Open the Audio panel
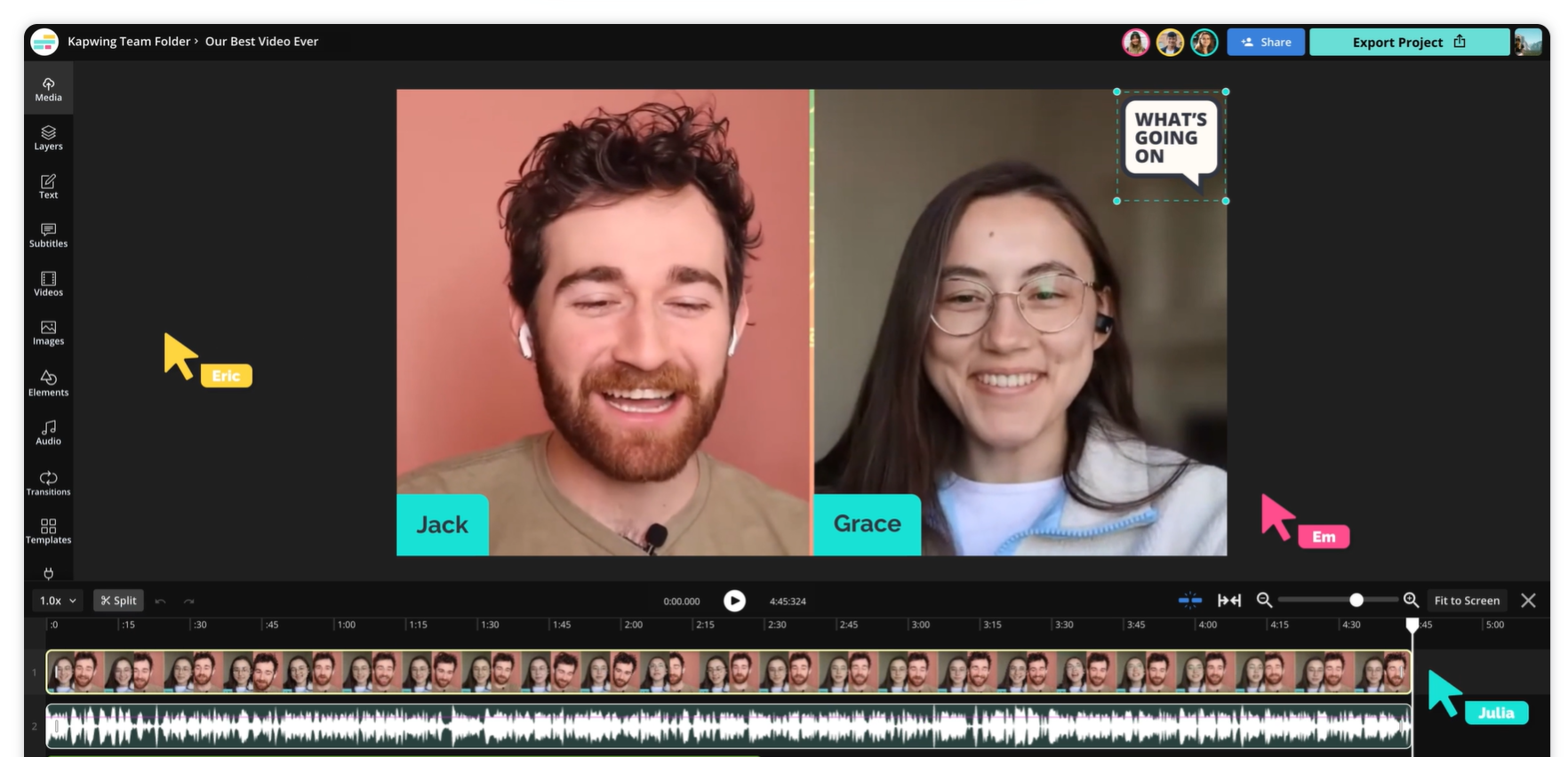 [48, 433]
